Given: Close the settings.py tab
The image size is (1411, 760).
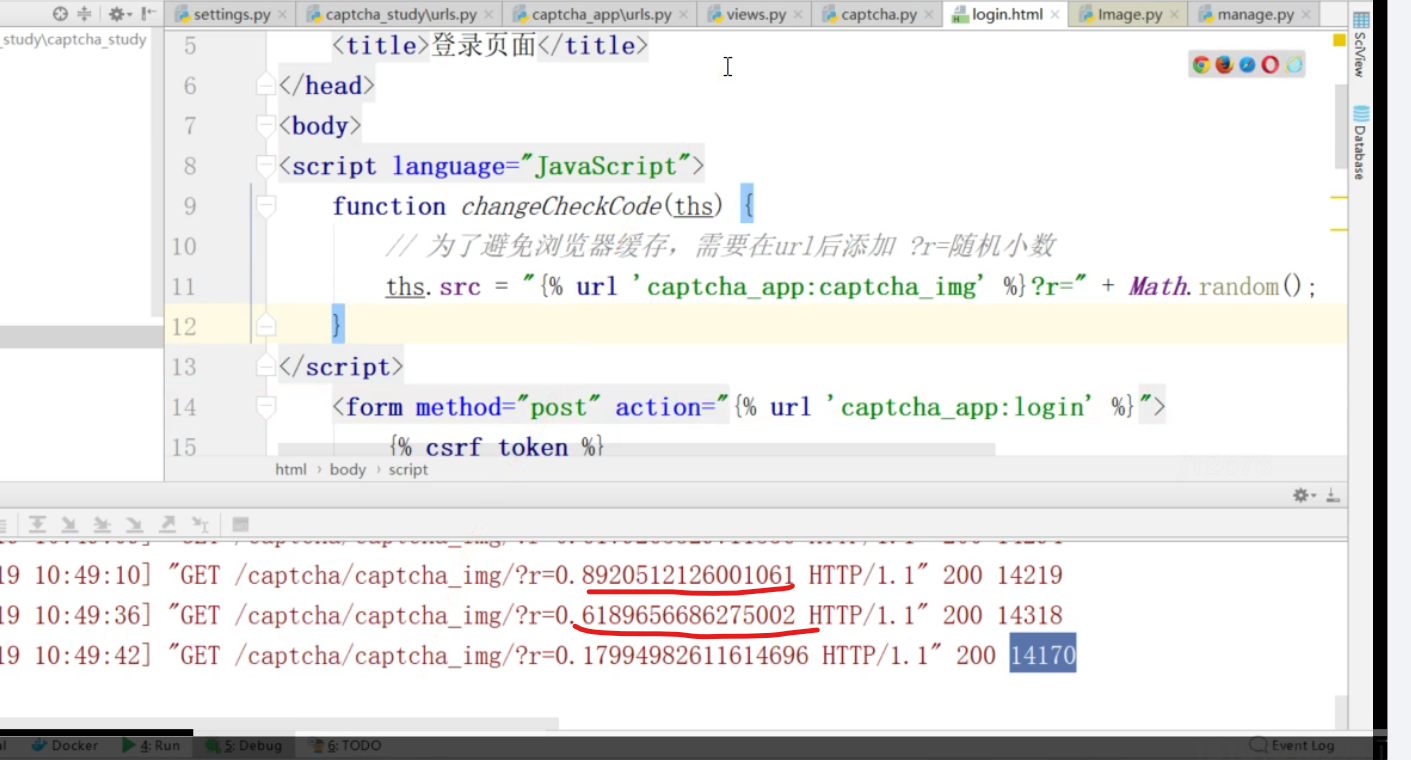Looking at the screenshot, I should [282, 15].
